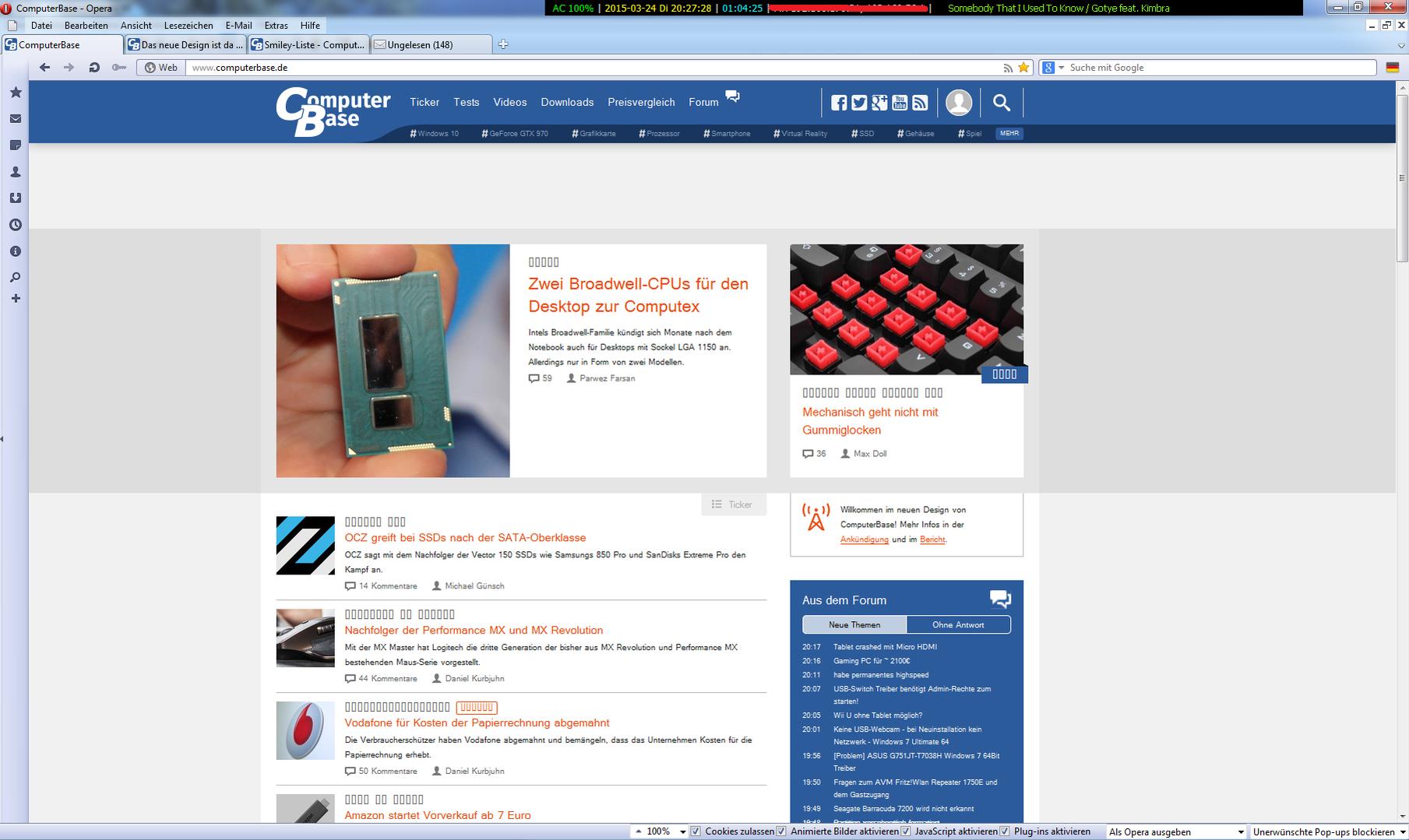Image resolution: width=1409 pixels, height=840 pixels.
Task: Go back with the browser back arrow
Action: pyautogui.click(x=44, y=68)
